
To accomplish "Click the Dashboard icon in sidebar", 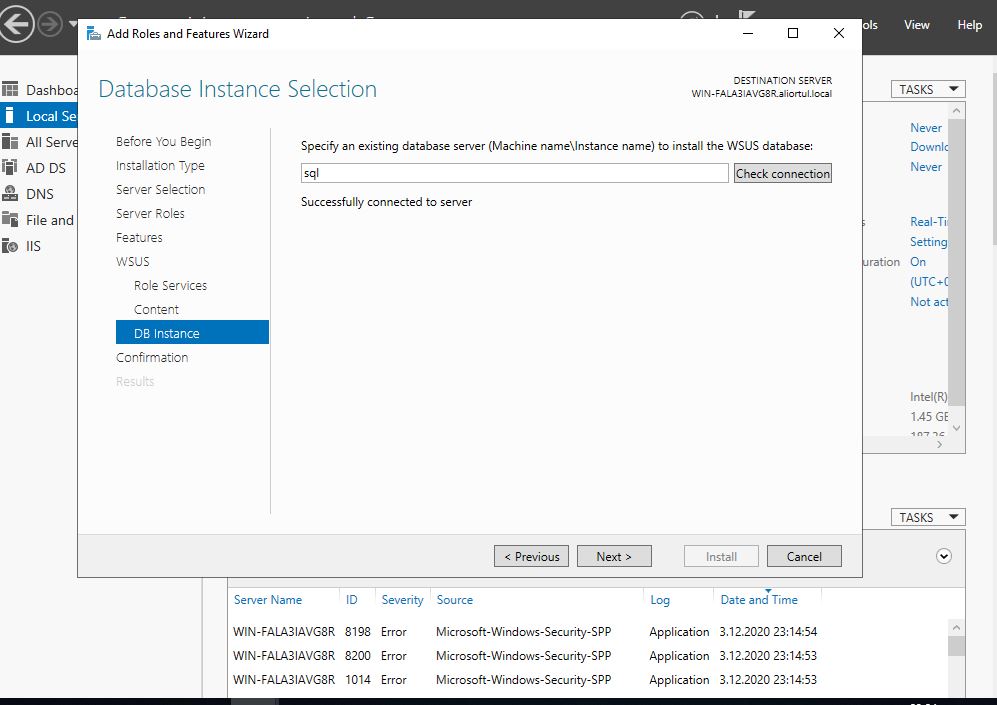I will click(x=10, y=90).
